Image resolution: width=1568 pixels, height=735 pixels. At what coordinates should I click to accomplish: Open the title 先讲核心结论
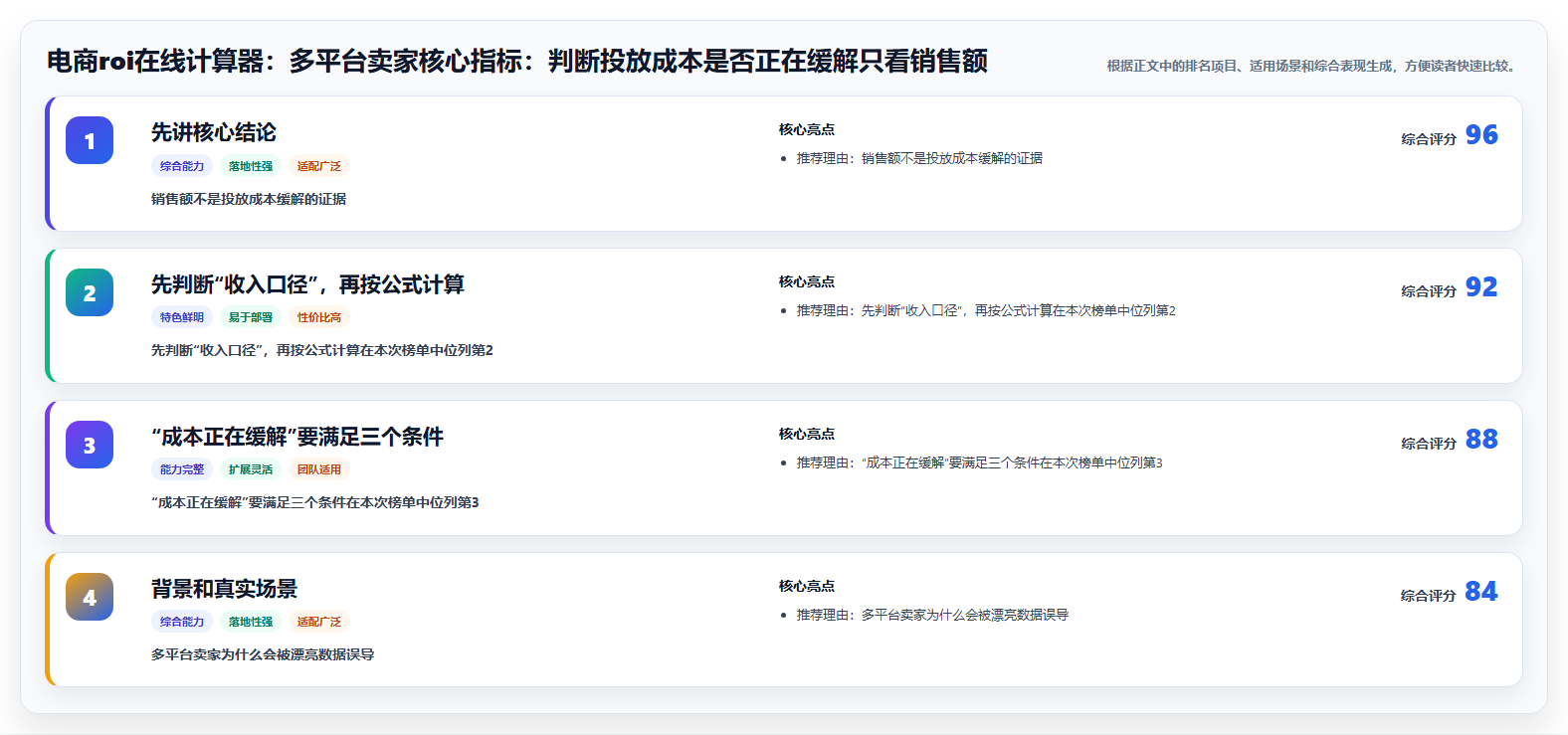[214, 132]
